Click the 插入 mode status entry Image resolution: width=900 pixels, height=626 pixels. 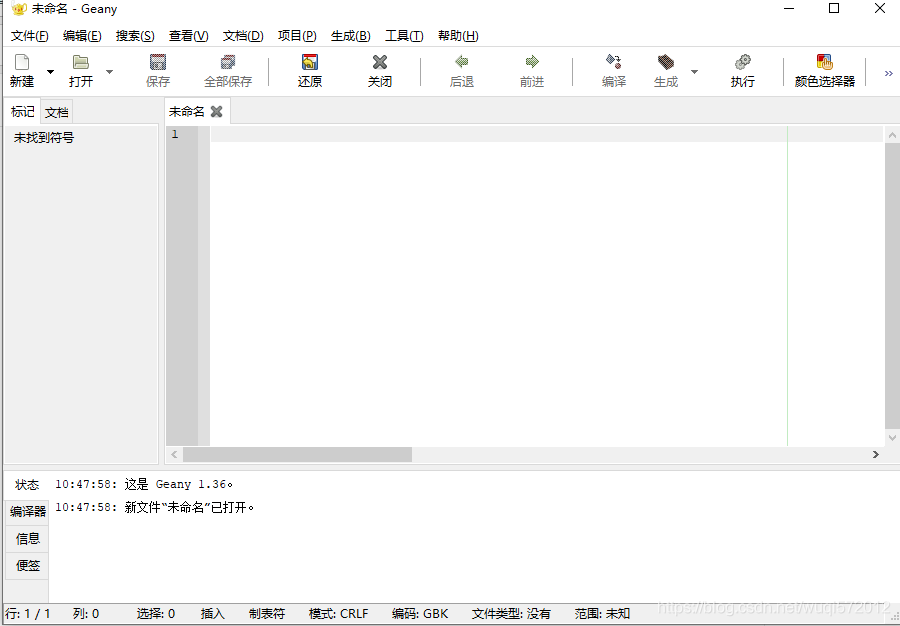tap(212, 614)
